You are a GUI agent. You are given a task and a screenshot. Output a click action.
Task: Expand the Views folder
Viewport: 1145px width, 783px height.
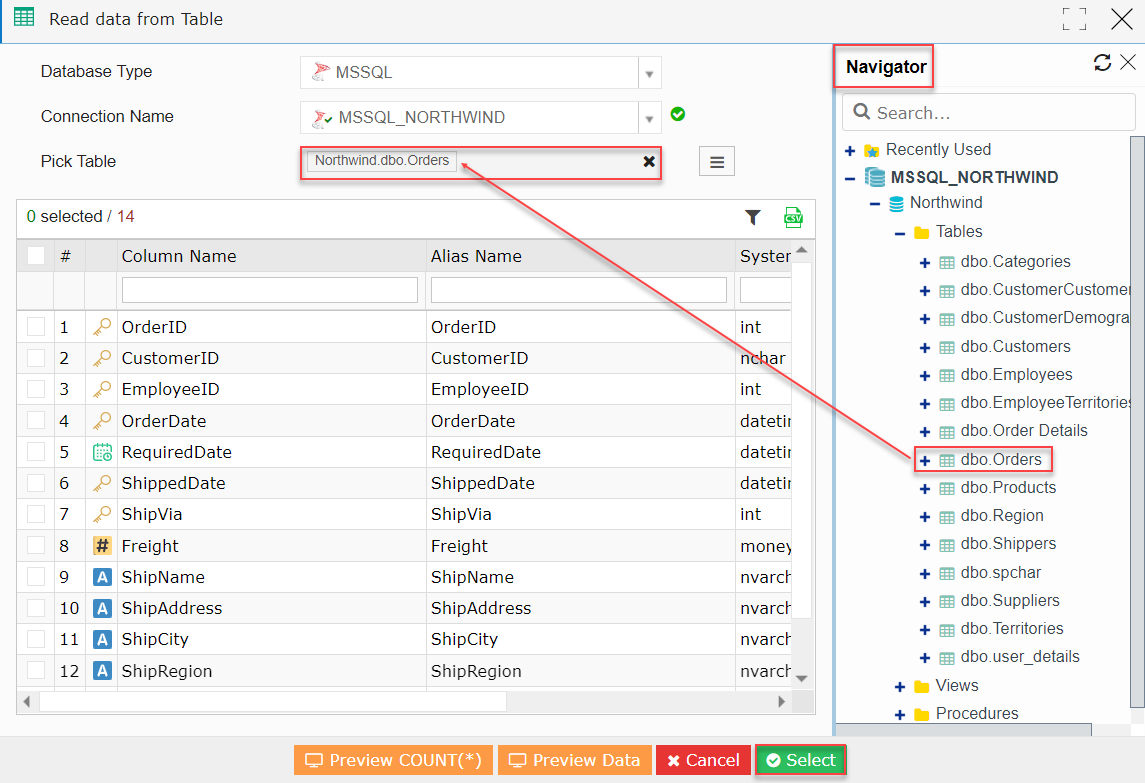900,687
